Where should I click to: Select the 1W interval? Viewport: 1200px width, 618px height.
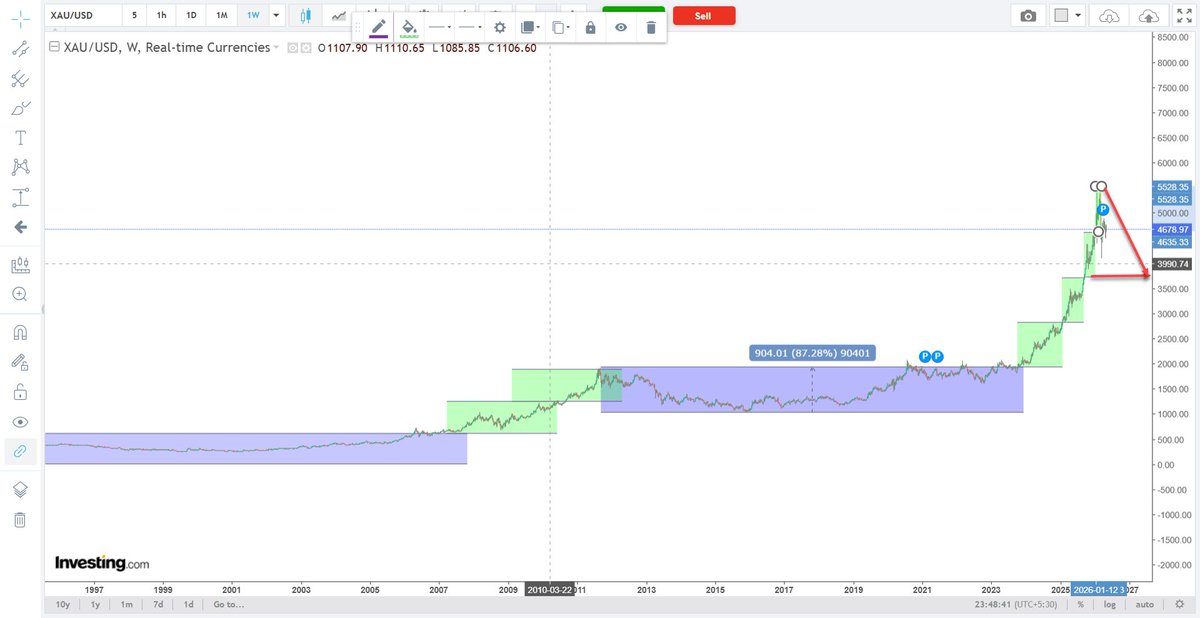pyautogui.click(x=253, y=16)
